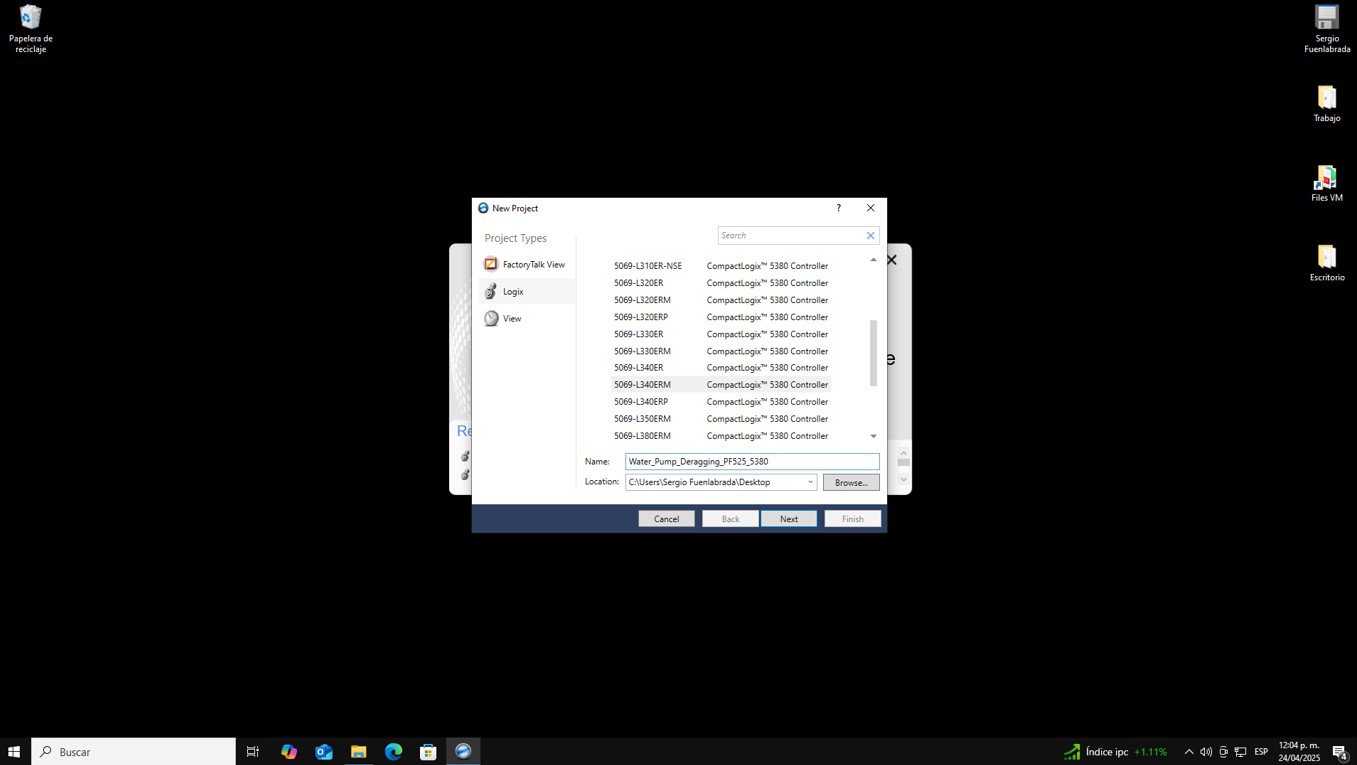Click inside the controller Search field
Viewport: 1357px width, 765px height.
point(790,235)
